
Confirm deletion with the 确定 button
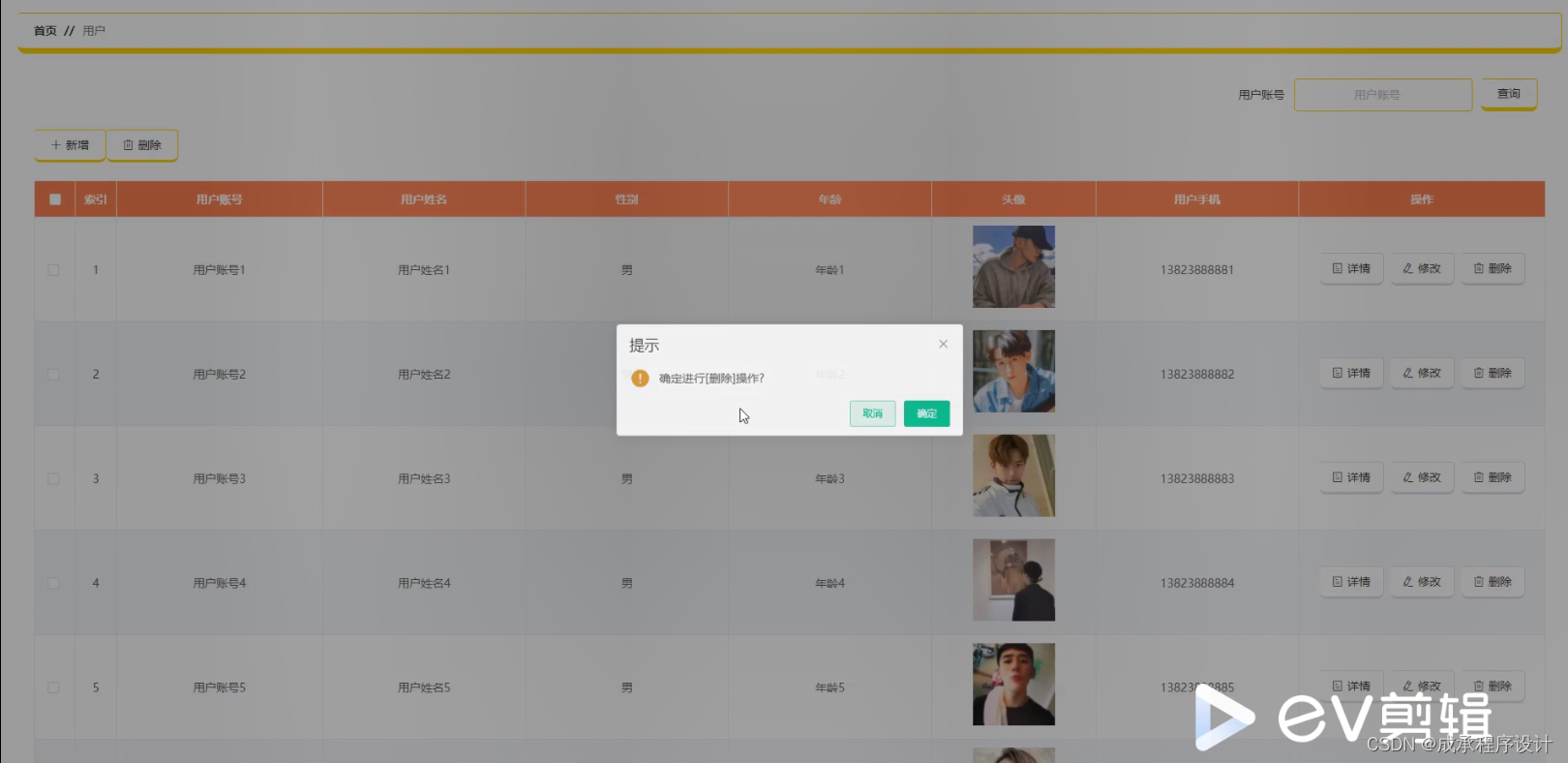(926, 413)
